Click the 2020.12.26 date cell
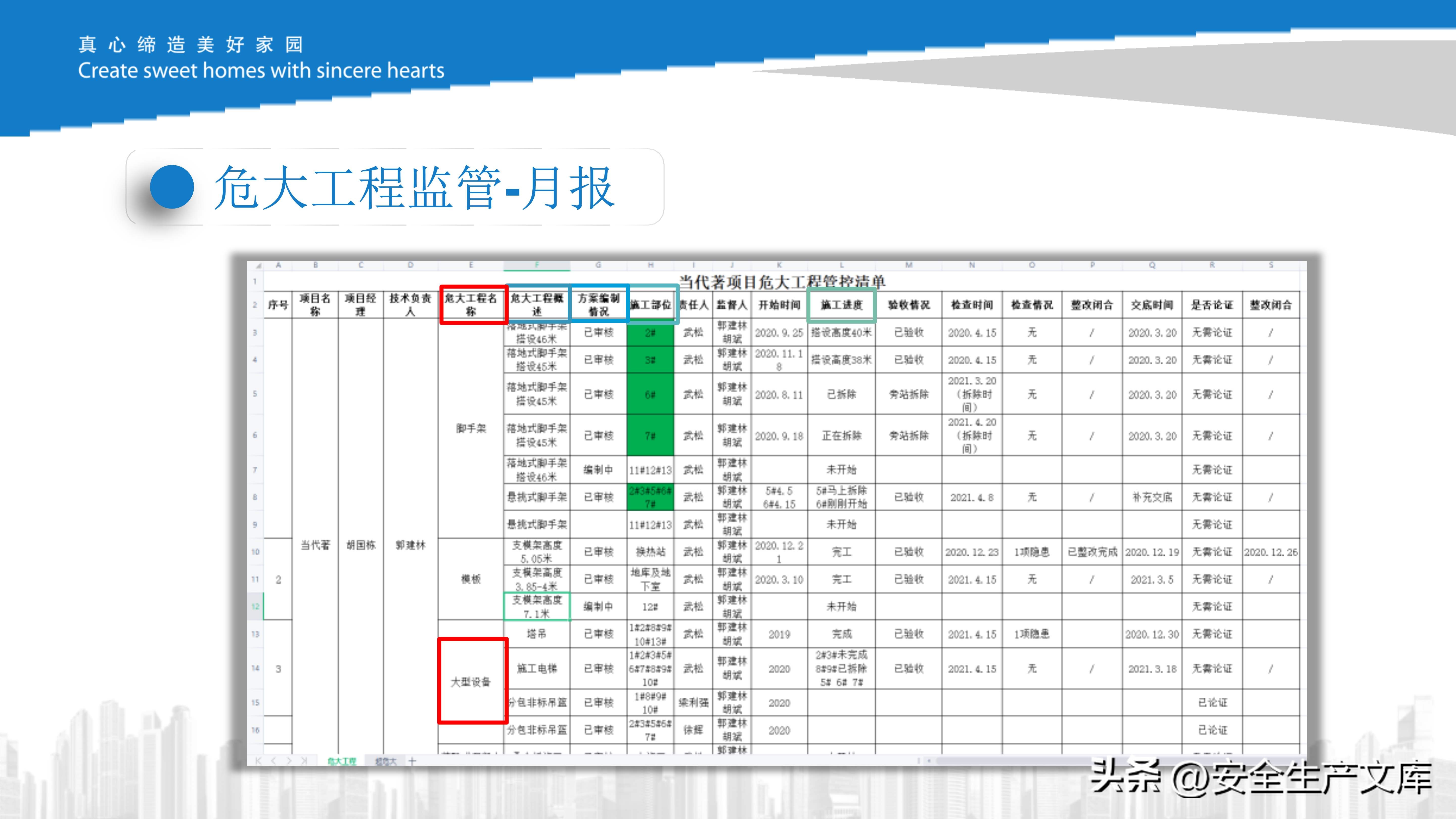The height and width of the screenshot is (819, 1456). click(1271, 552)
